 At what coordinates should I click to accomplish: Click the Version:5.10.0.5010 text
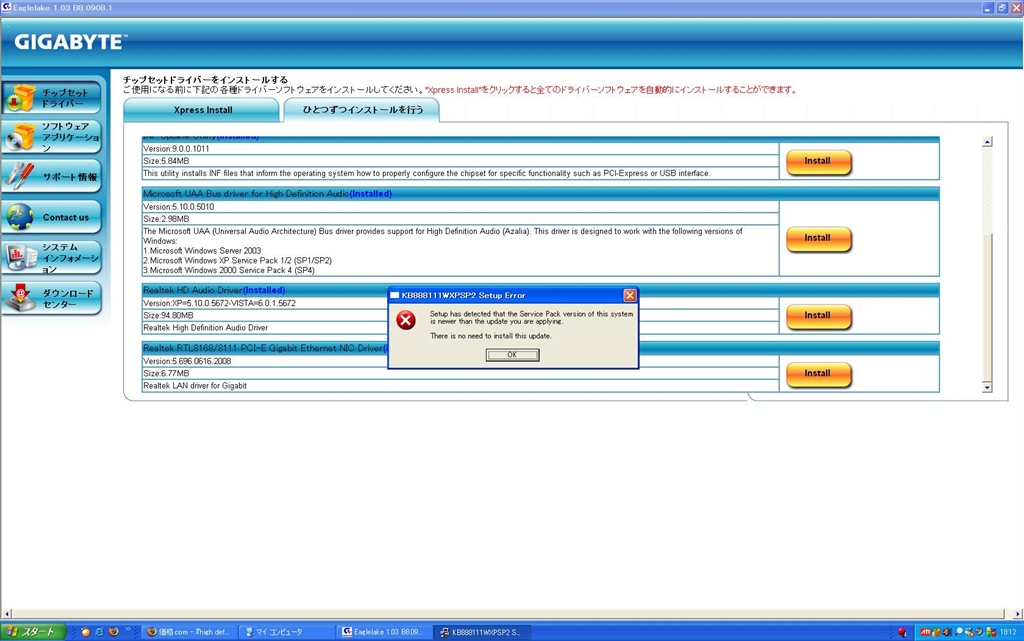[x=178, y=207]
